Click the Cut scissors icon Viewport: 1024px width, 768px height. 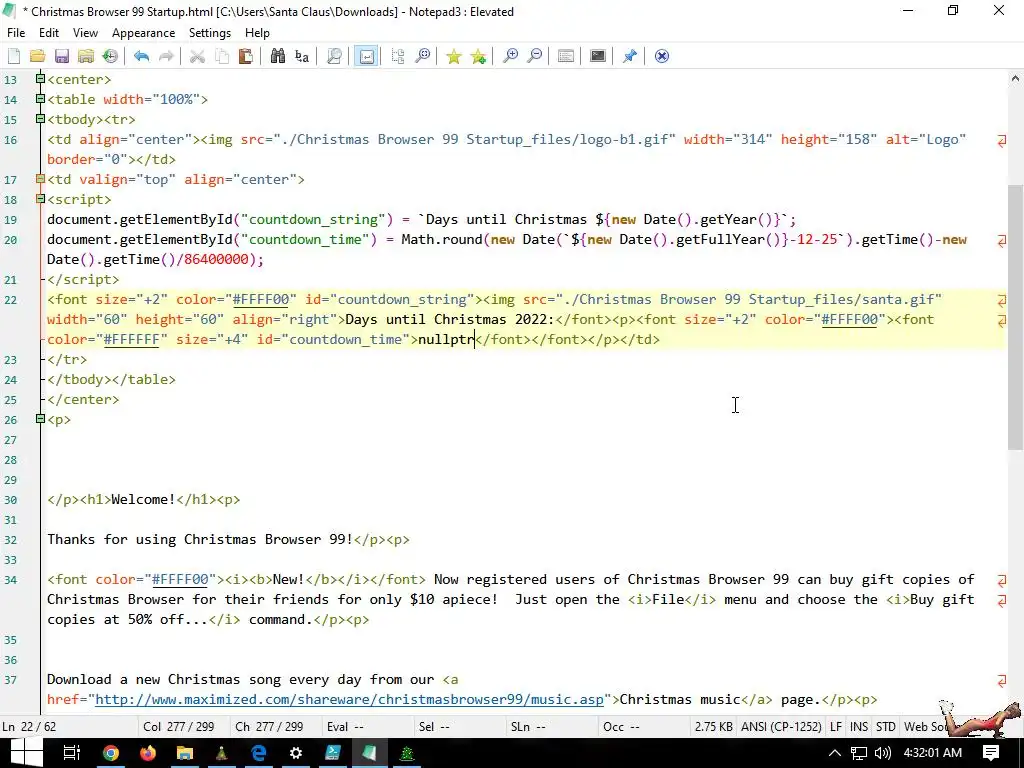(197, 56)
